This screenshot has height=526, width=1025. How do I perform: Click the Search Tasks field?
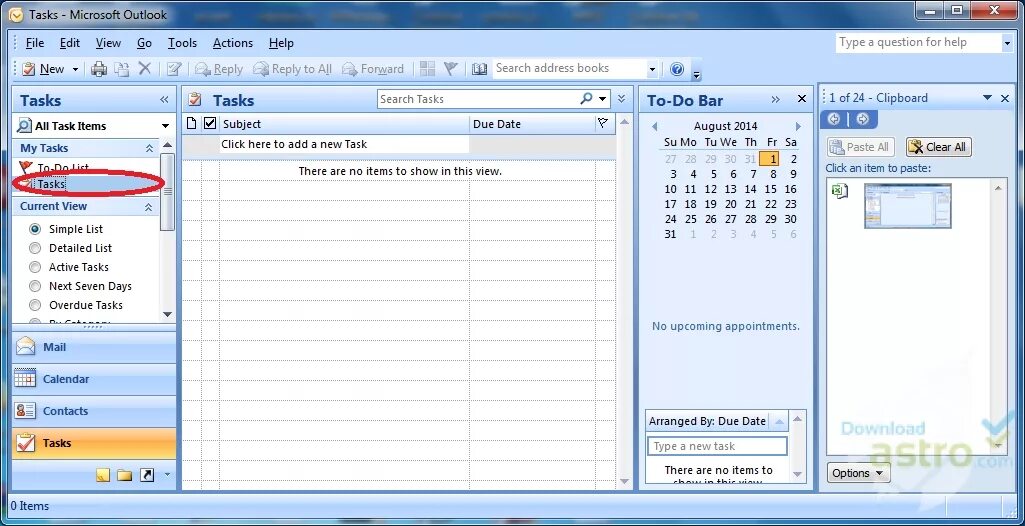click(477, 99)
